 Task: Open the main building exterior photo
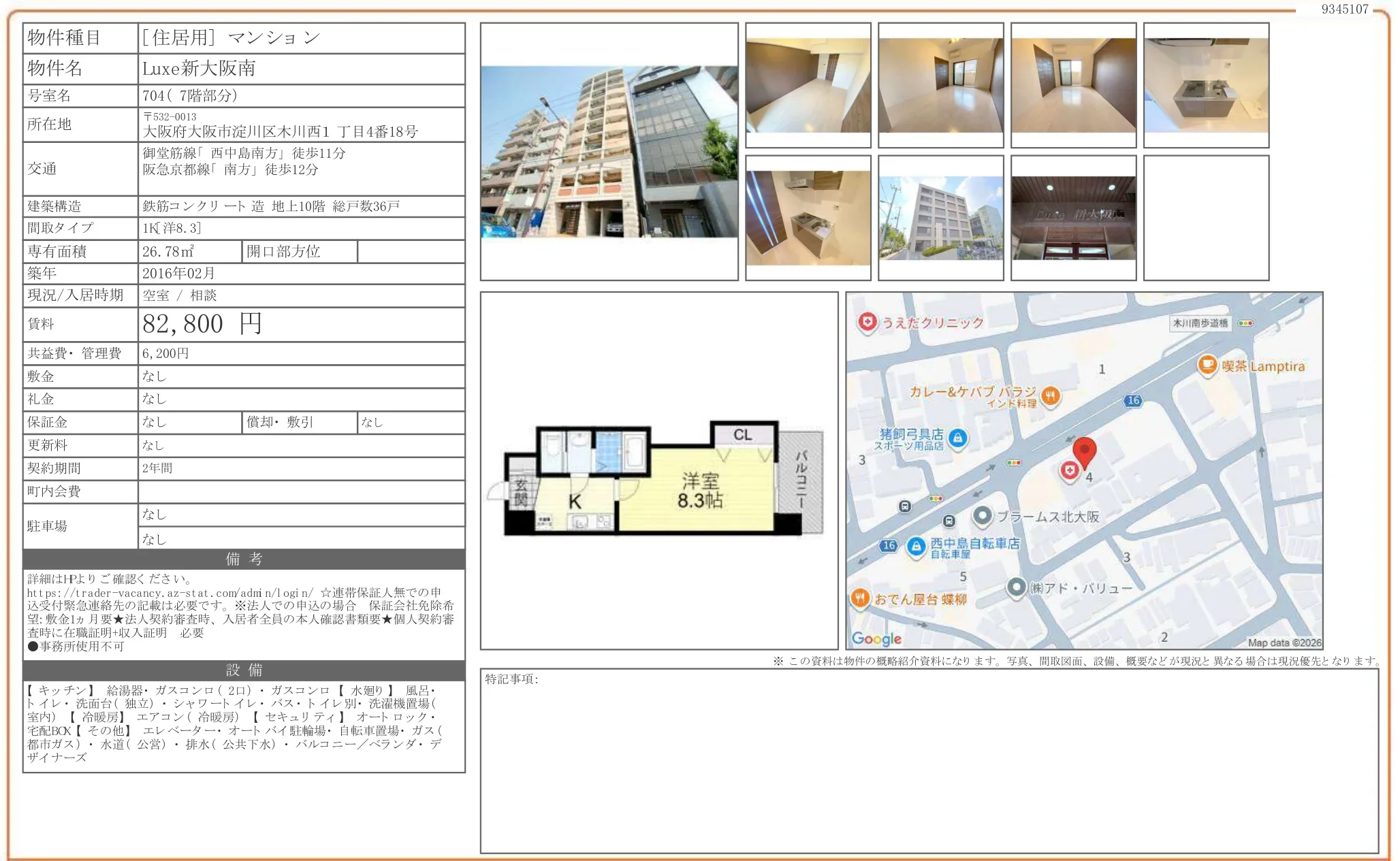click(x=609, y=152)
